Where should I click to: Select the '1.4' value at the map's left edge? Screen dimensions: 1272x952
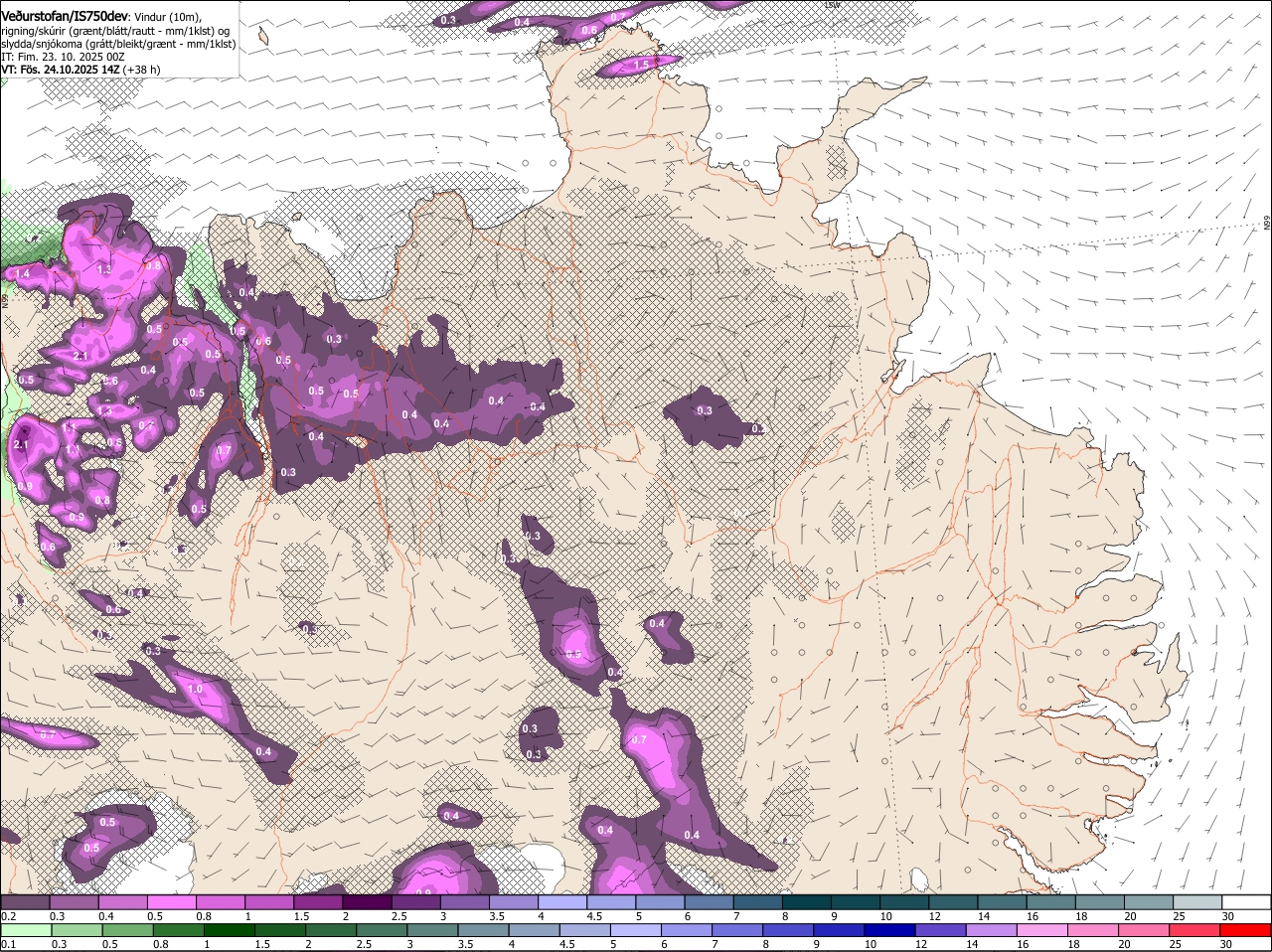[22, 272]
